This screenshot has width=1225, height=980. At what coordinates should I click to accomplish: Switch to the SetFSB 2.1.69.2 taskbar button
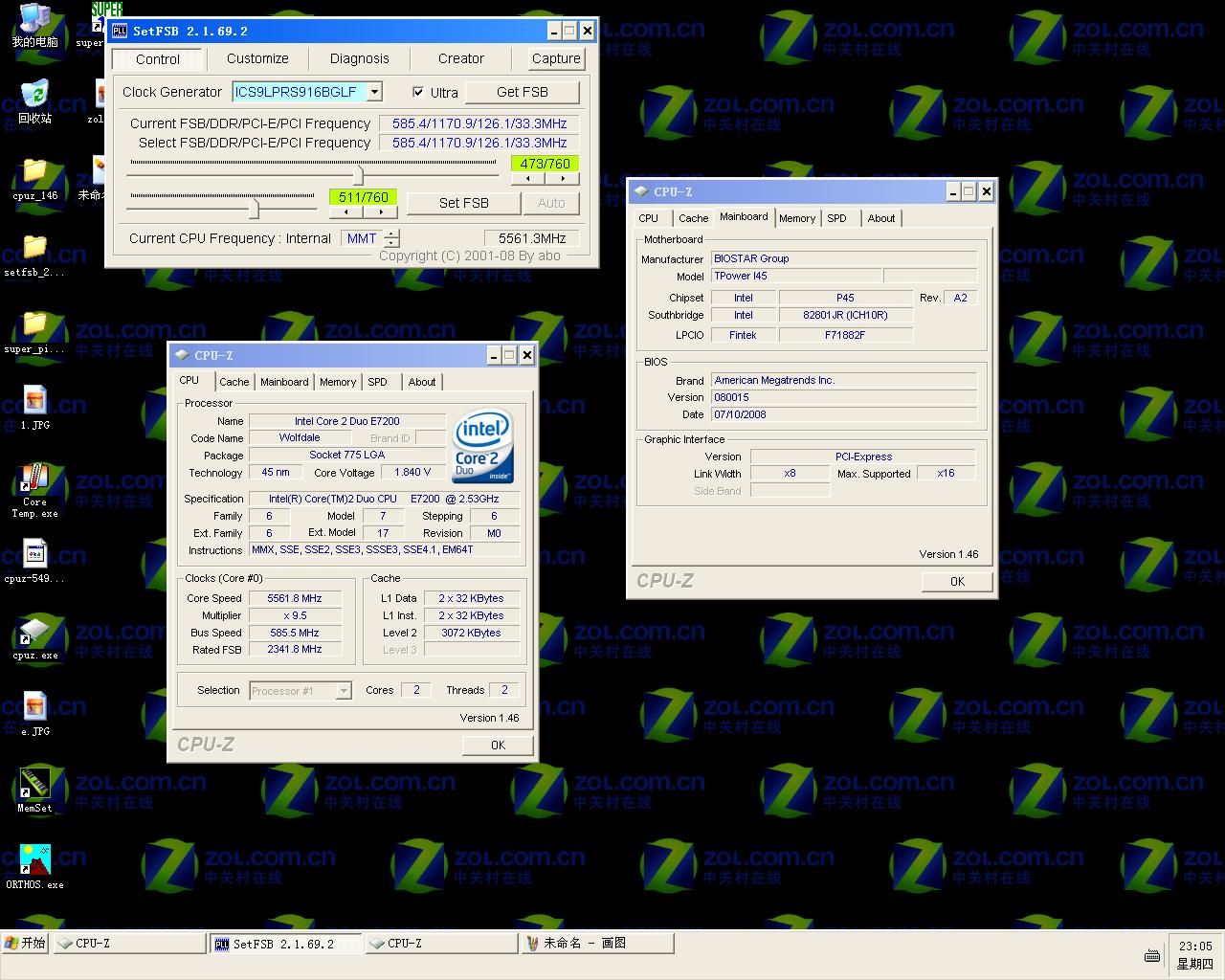click(285, 944)
